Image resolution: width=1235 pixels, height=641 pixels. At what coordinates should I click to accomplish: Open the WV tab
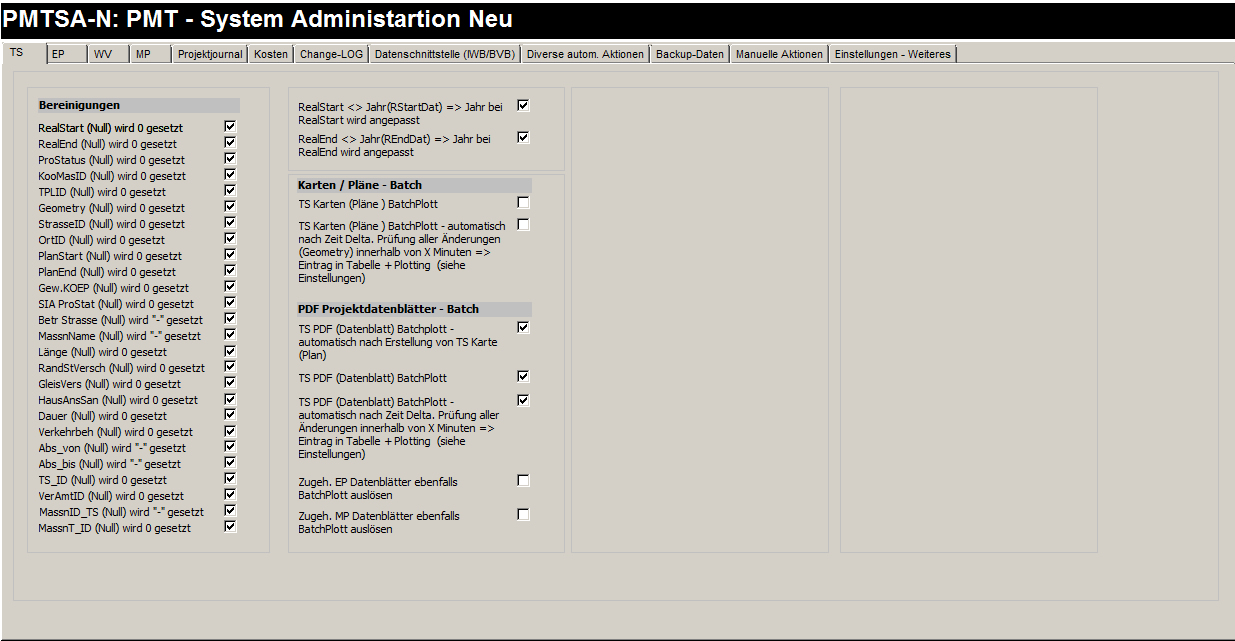103,54
